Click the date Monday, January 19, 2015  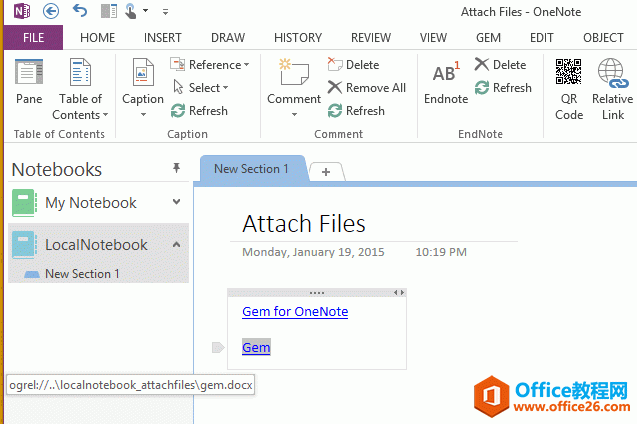[x=313, y=252]
